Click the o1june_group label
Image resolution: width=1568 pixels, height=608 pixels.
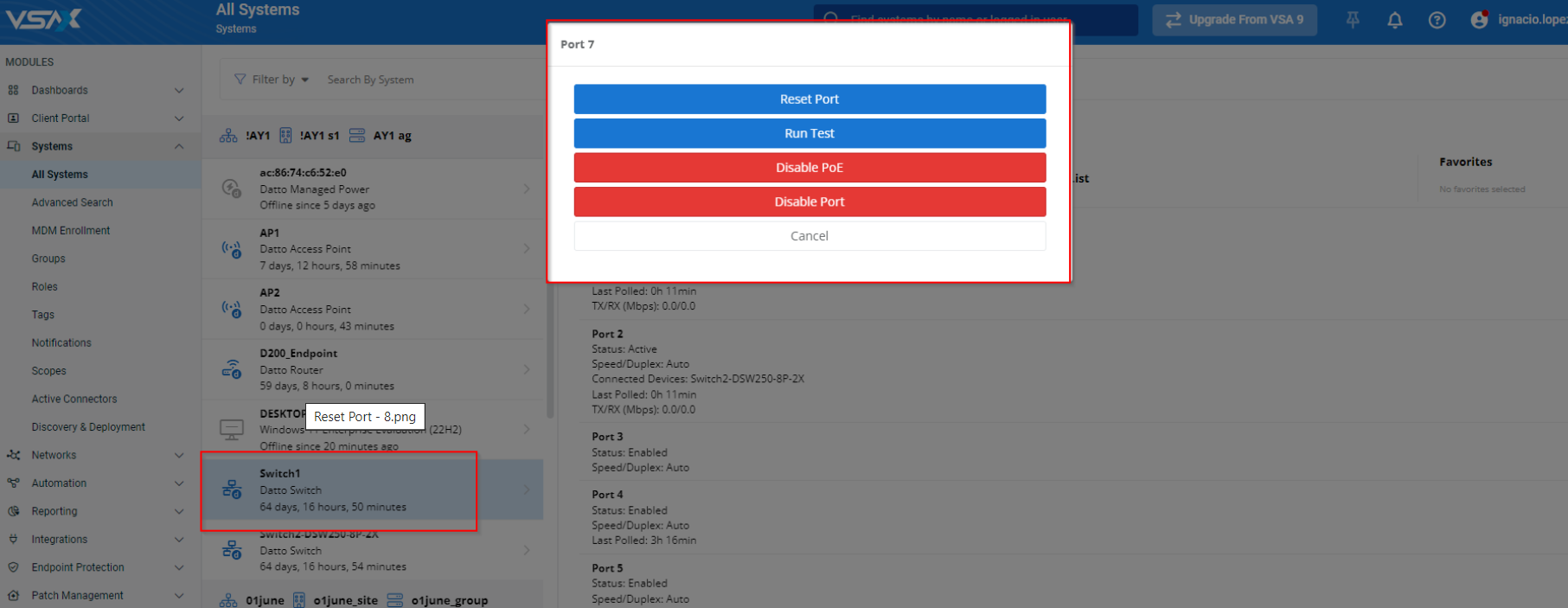tap(450, 600)
